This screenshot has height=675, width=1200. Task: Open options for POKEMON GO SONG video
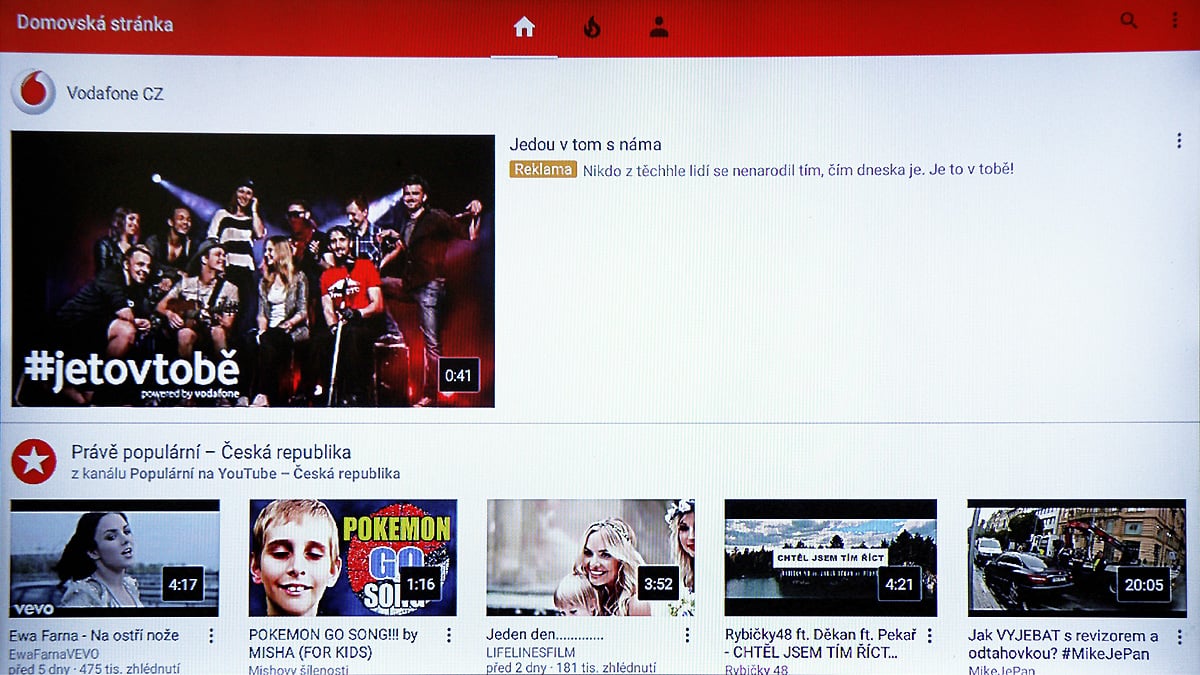pos(449,636)
